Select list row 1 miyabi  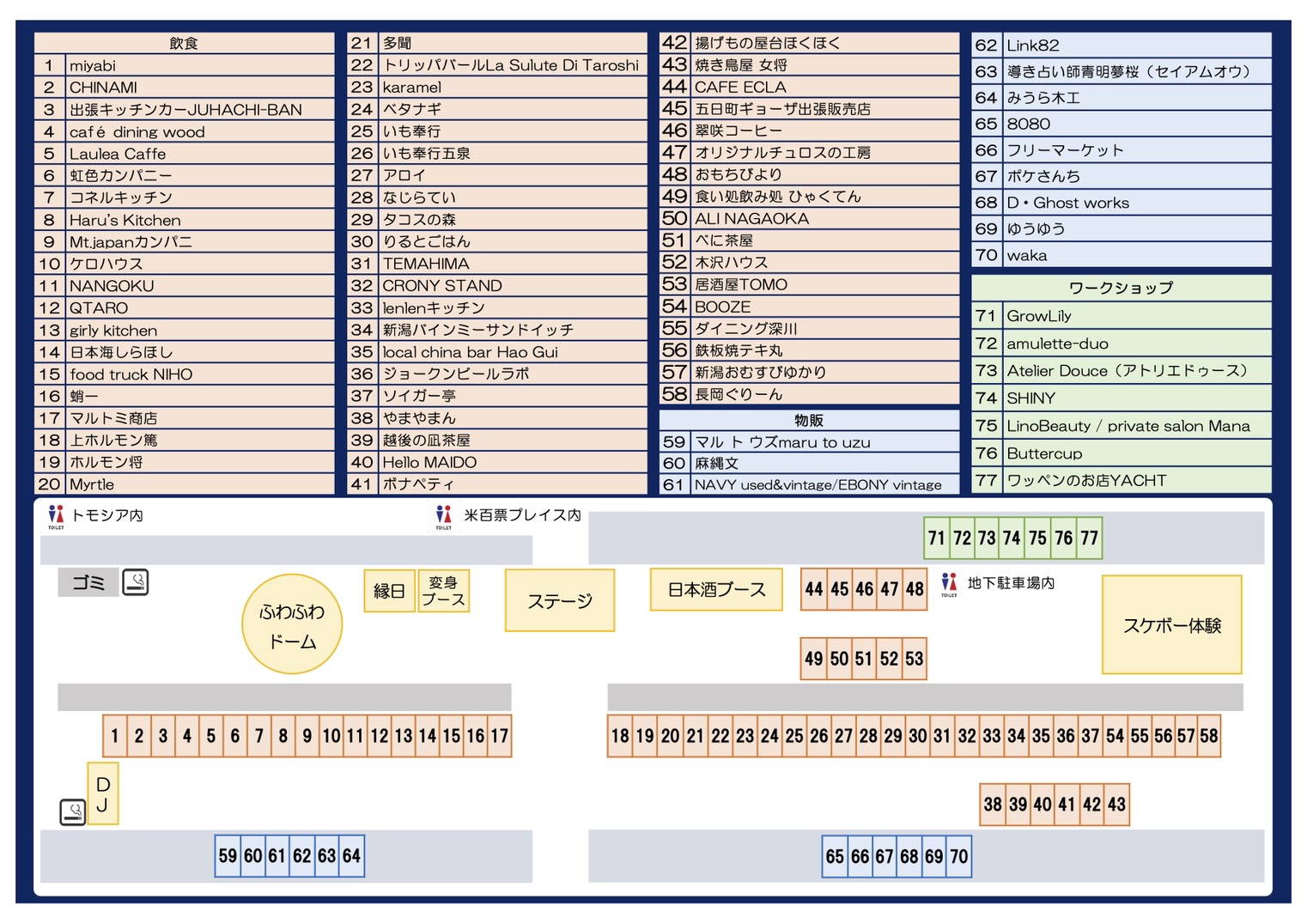click(x=184, y=65)
